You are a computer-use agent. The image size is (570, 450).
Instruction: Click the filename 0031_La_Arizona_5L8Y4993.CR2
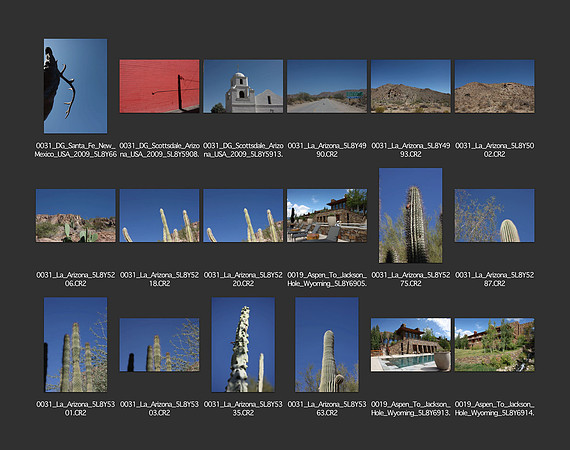click(411, 150)
